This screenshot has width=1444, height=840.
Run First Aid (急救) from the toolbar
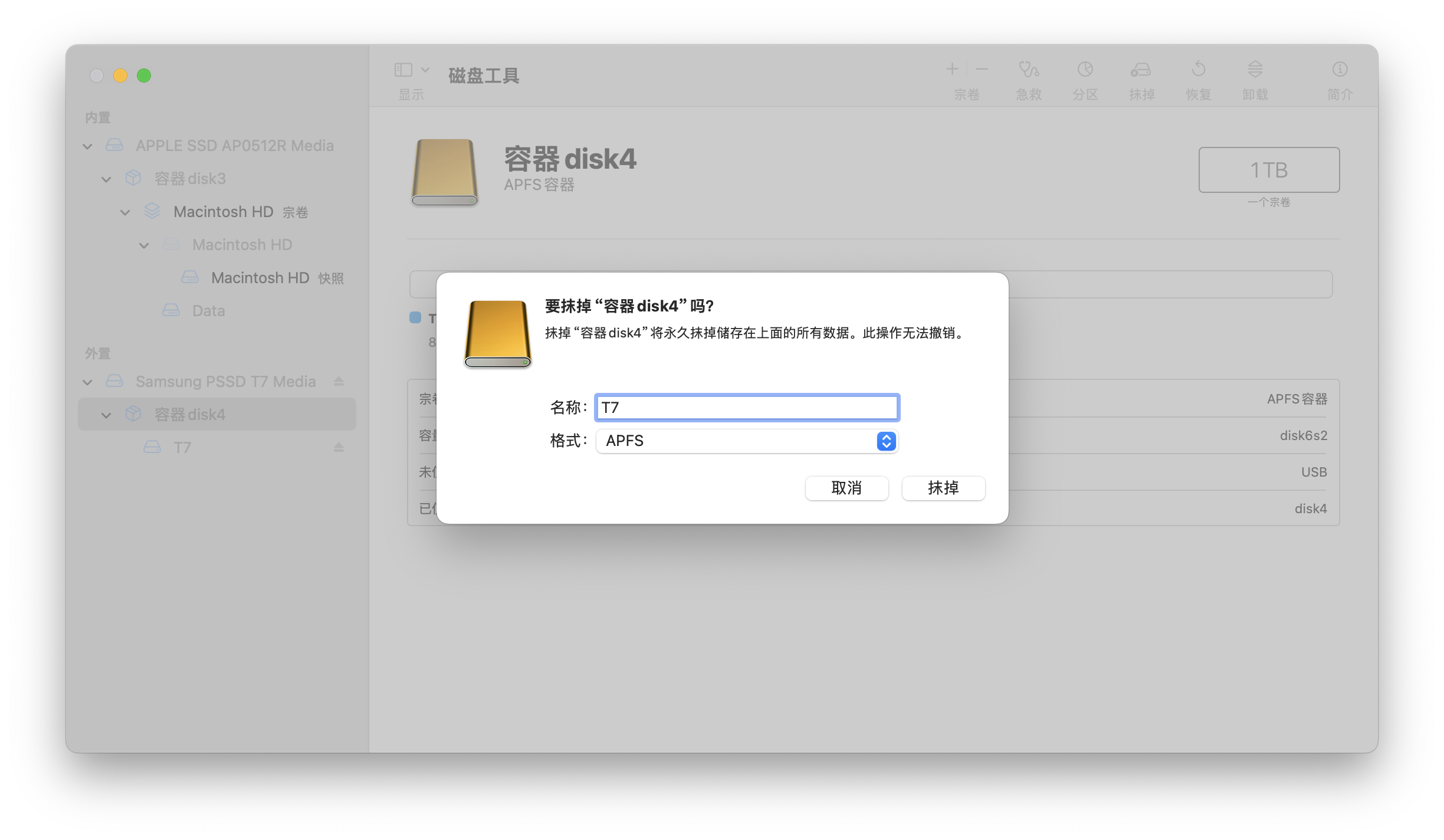1028,78
